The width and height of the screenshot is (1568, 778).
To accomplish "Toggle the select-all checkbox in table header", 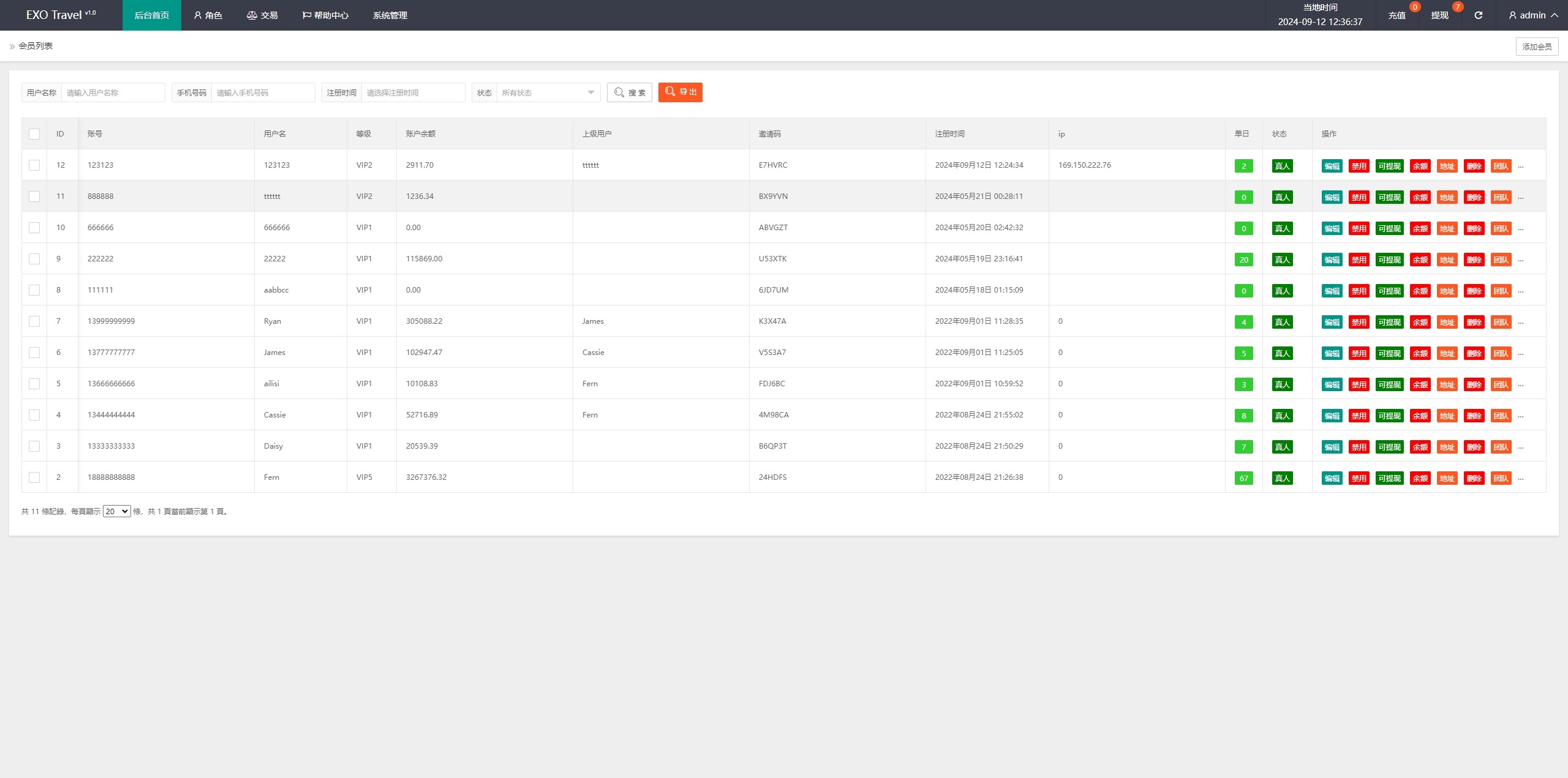I will click(34, 134).
